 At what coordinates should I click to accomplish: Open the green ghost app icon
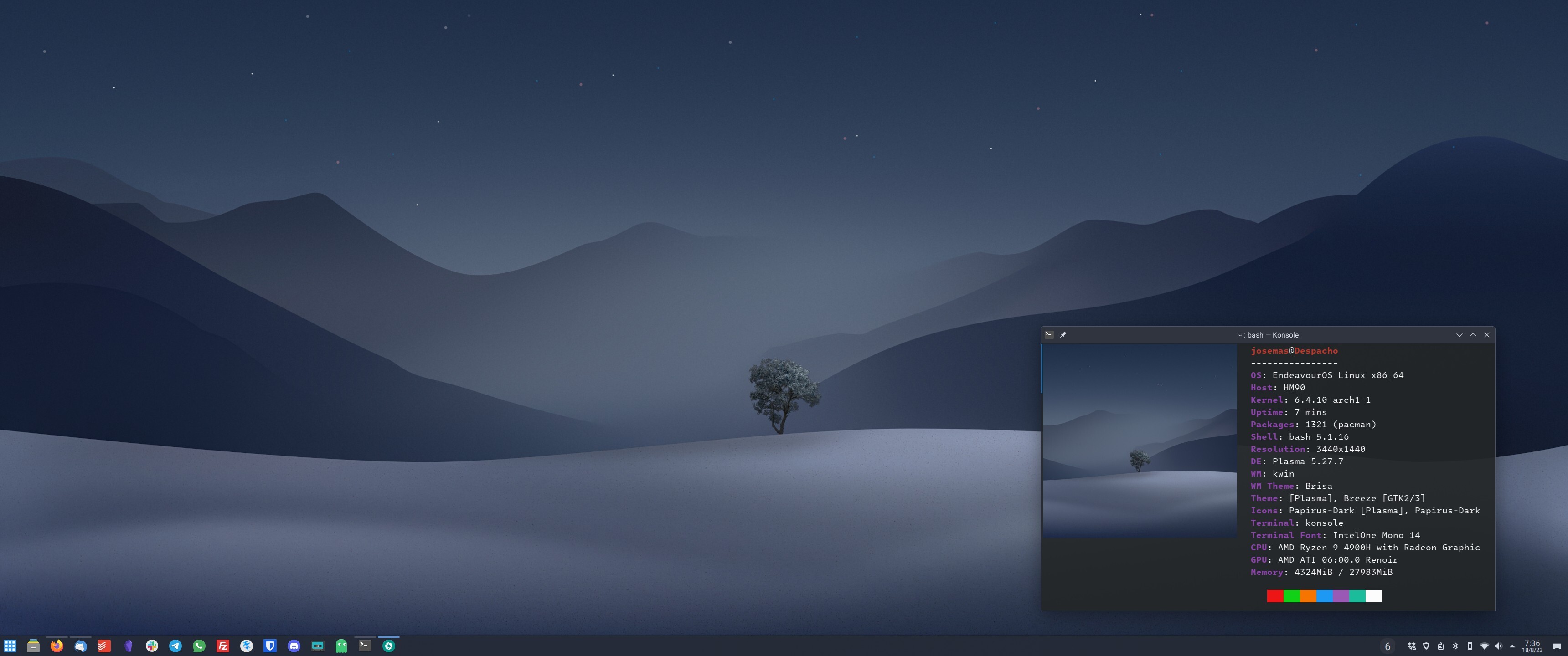[341, 646]
